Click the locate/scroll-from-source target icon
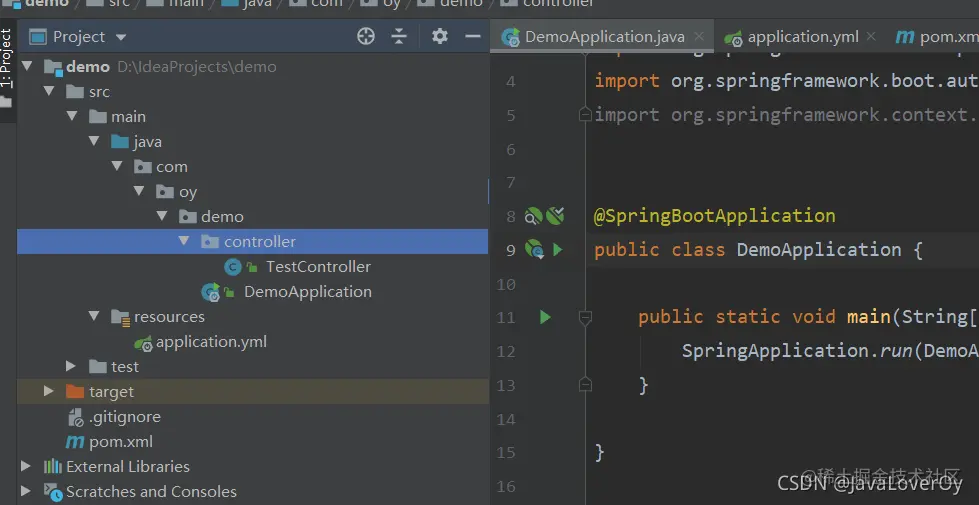This screenshot has width=979, height=505. (x=366, y=37)
